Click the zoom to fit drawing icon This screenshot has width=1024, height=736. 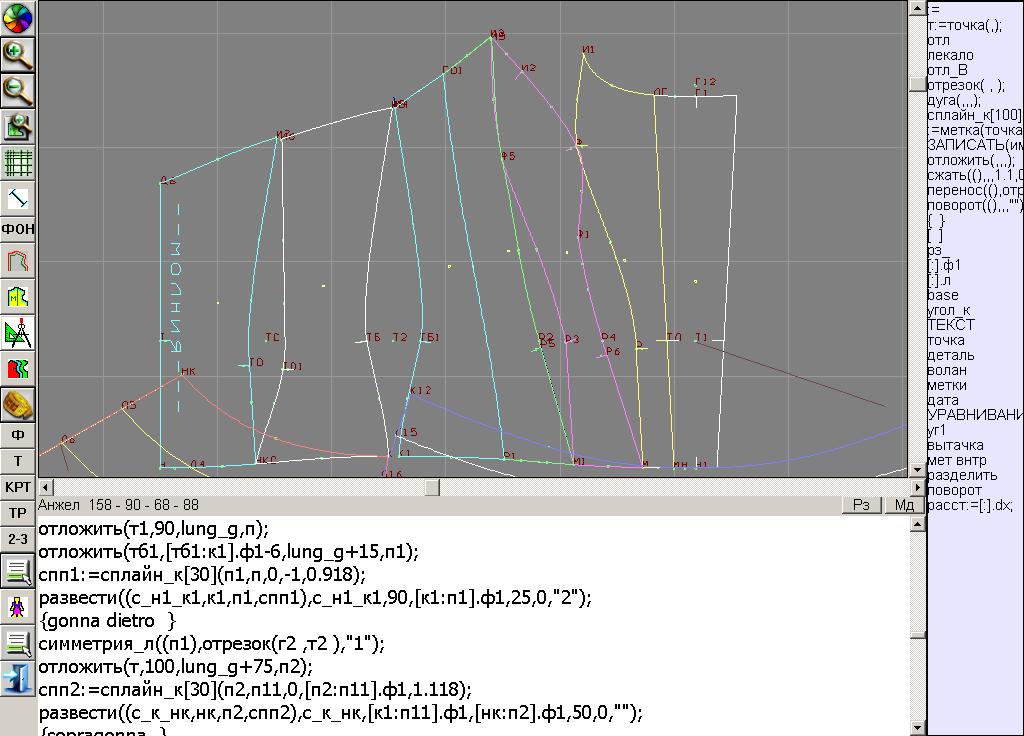18,126
